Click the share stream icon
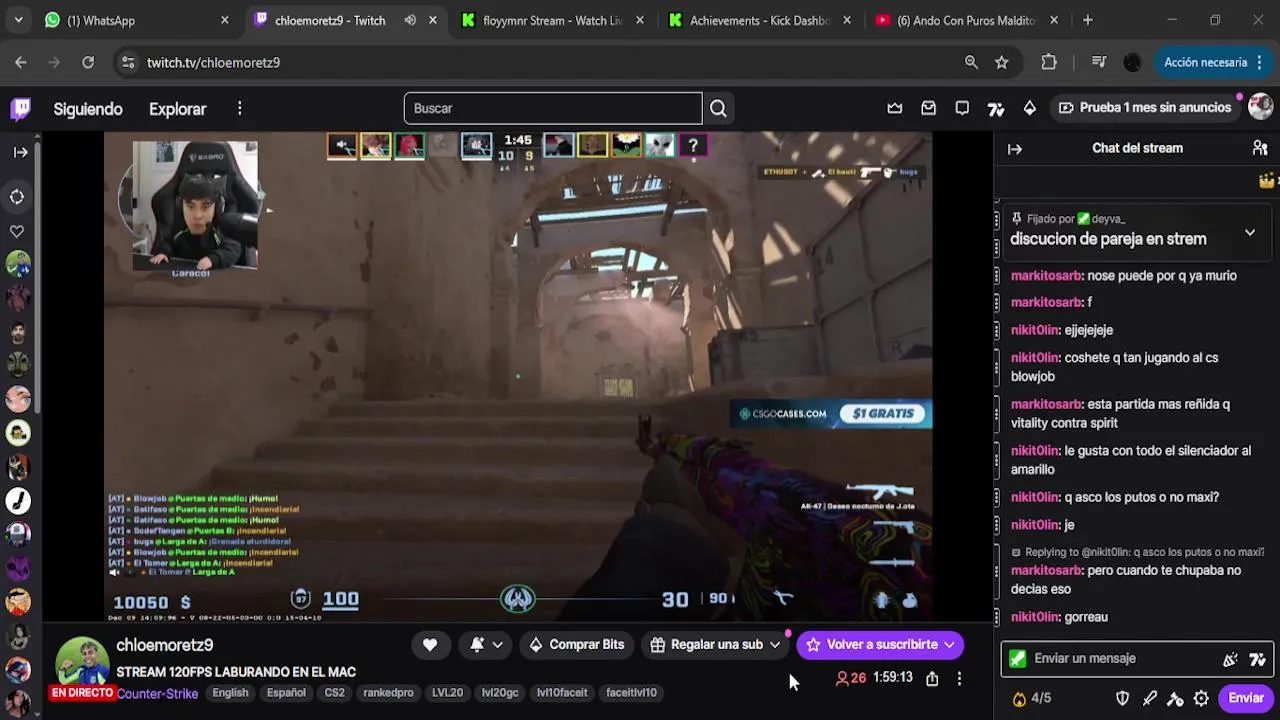 932,679
